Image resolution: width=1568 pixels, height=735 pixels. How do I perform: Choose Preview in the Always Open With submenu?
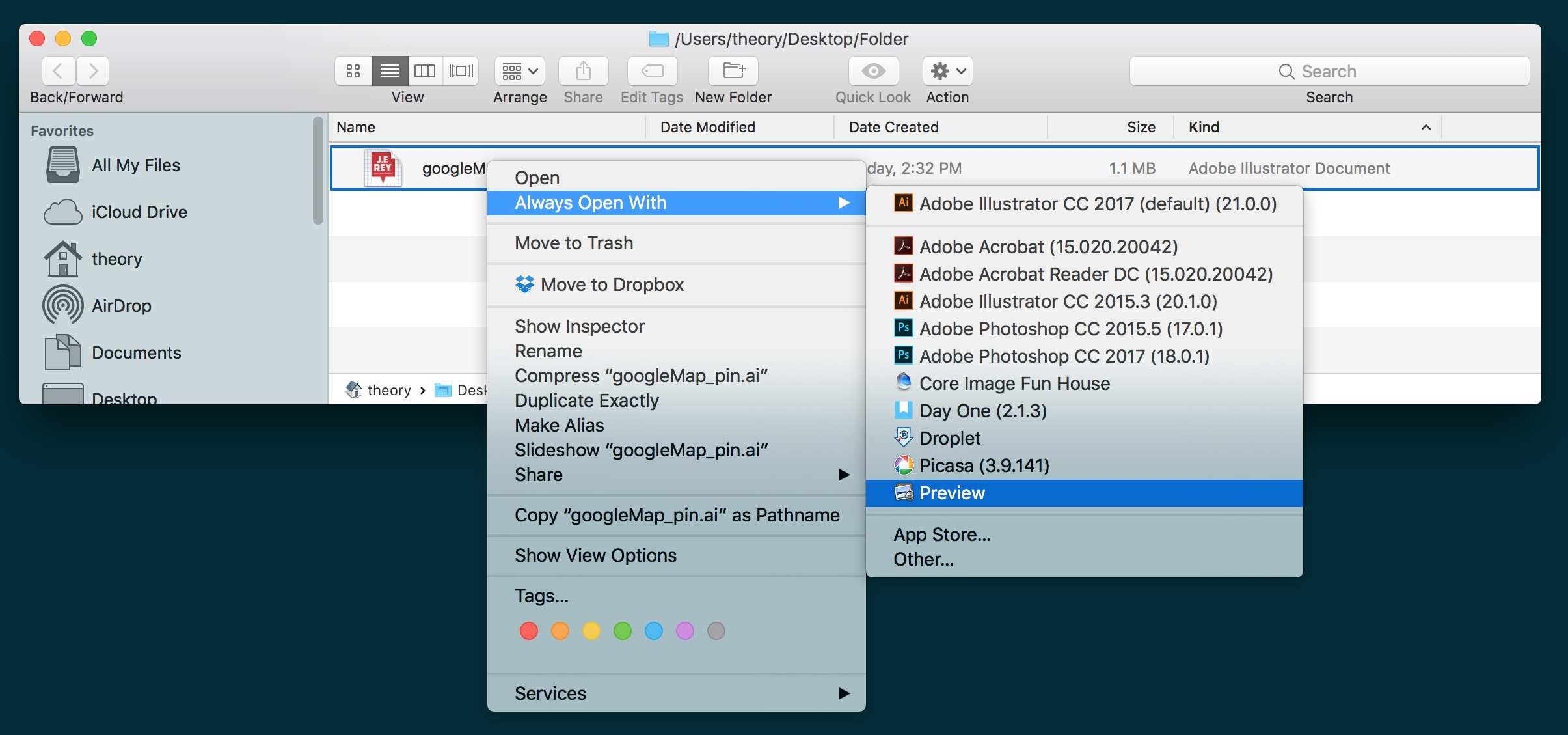[x=952, y=493]
